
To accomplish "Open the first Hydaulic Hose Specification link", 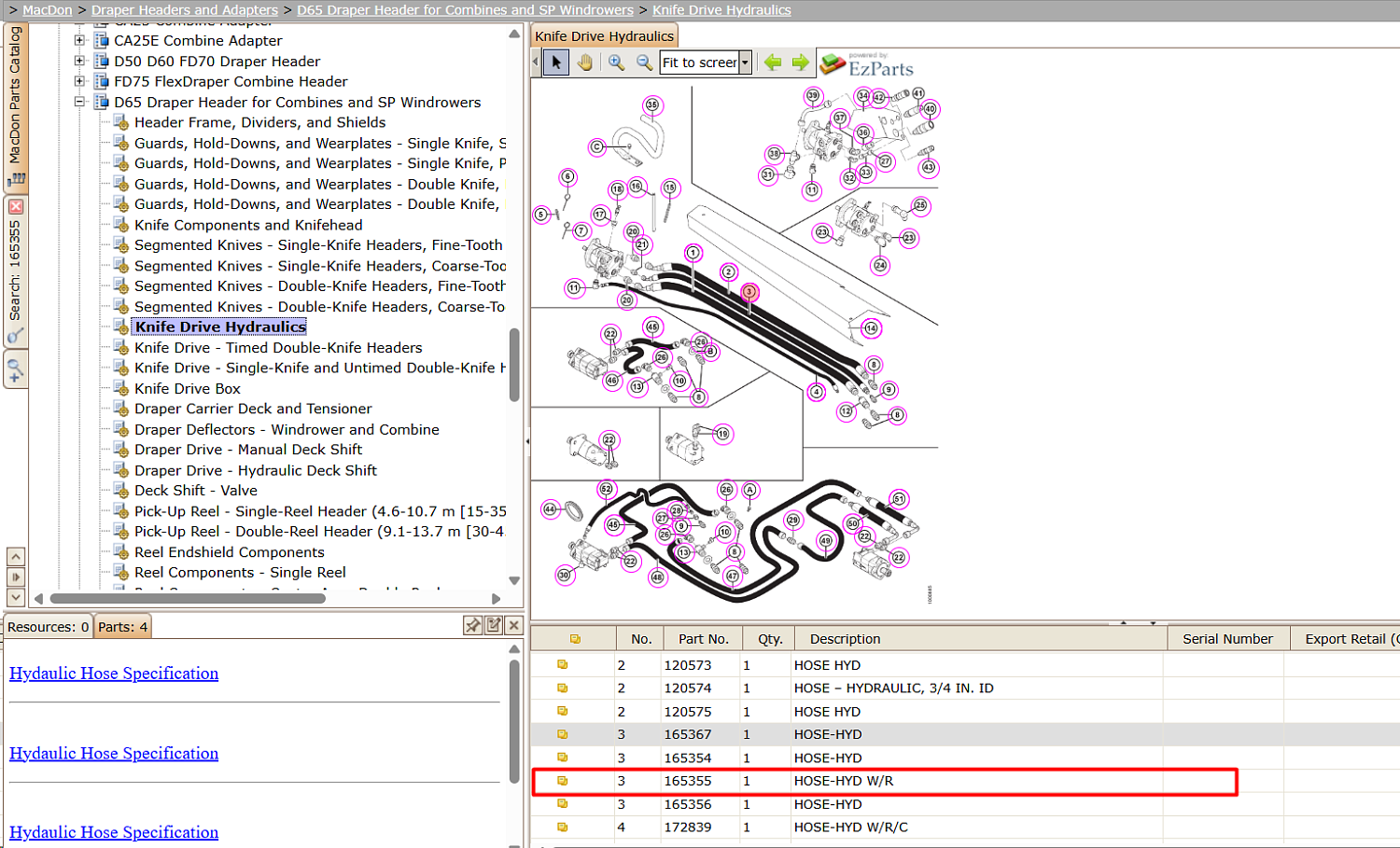I will point(114,674).
